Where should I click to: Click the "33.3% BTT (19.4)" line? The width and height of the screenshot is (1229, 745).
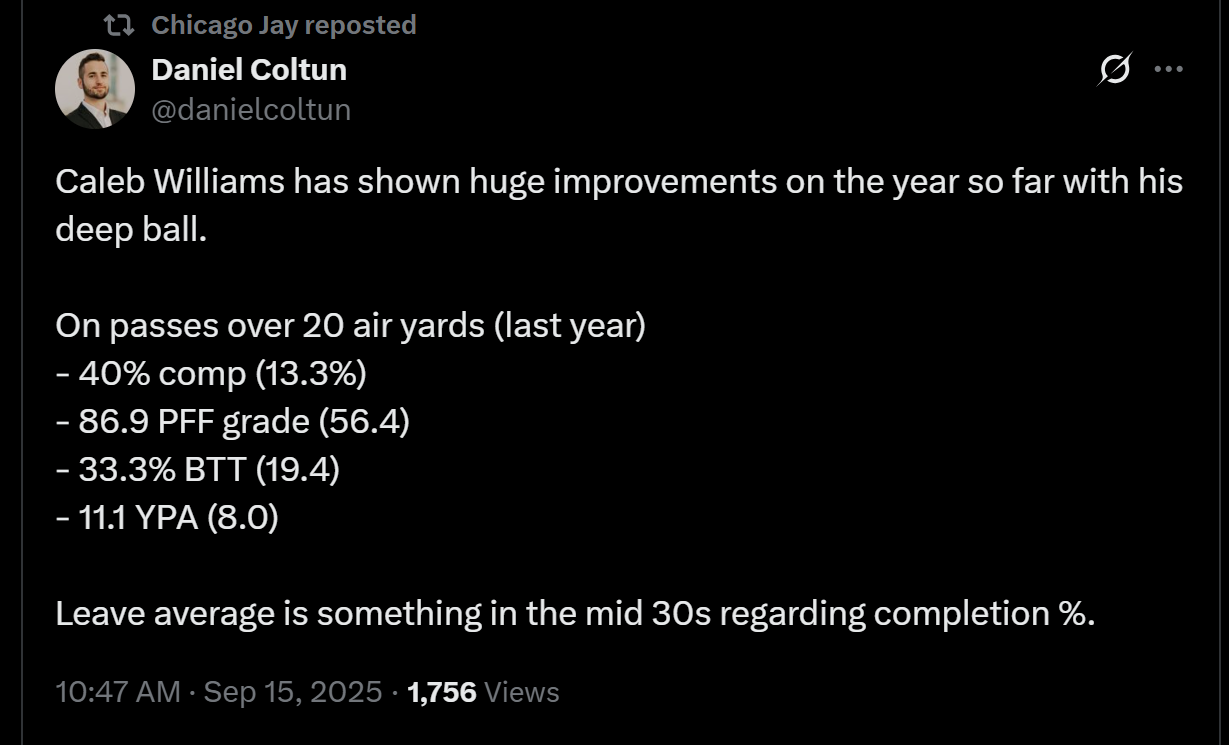[198, 470]
